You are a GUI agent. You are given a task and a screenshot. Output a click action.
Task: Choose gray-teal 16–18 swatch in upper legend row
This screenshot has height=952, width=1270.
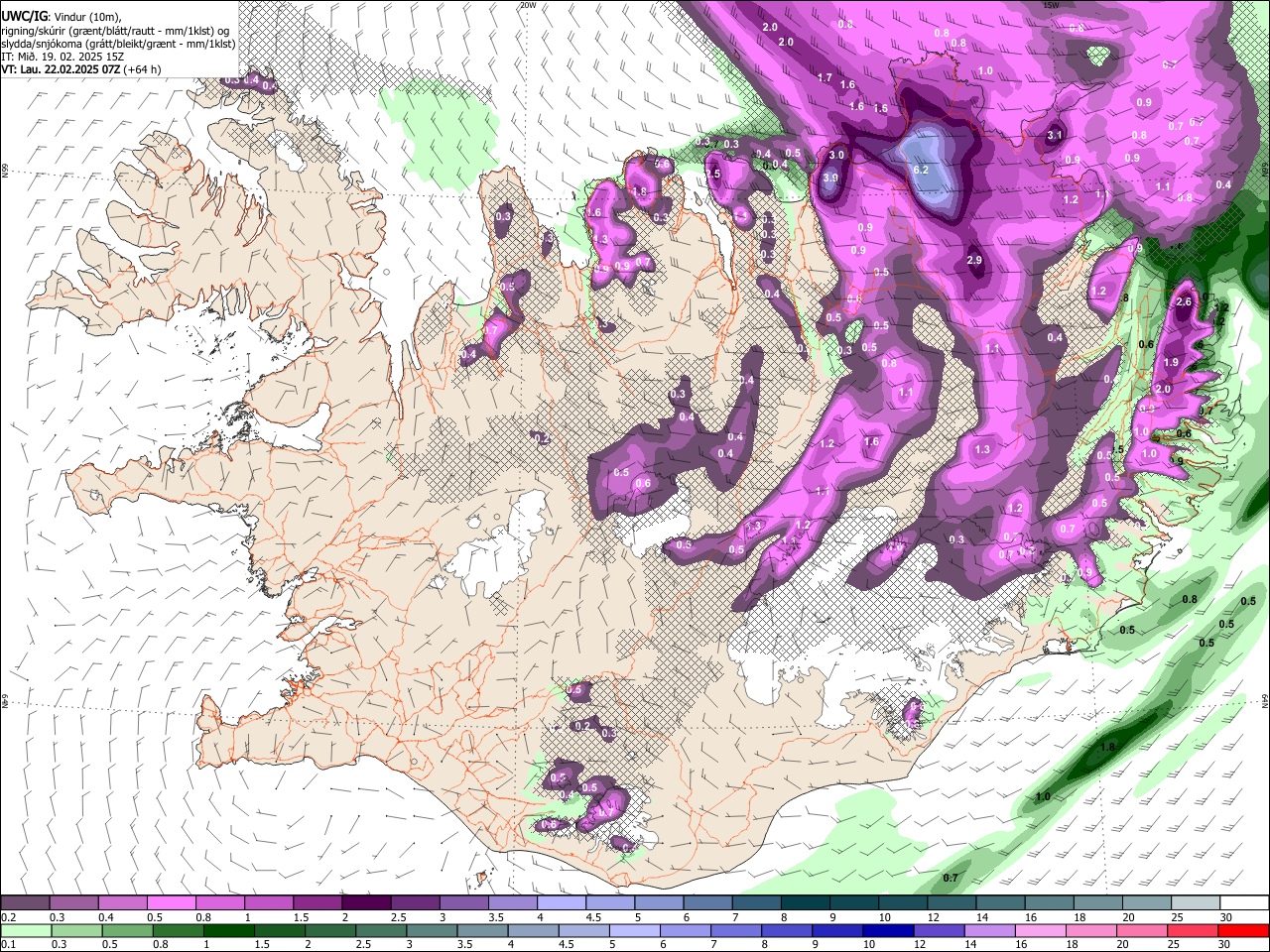click(x=1051, y=902)
